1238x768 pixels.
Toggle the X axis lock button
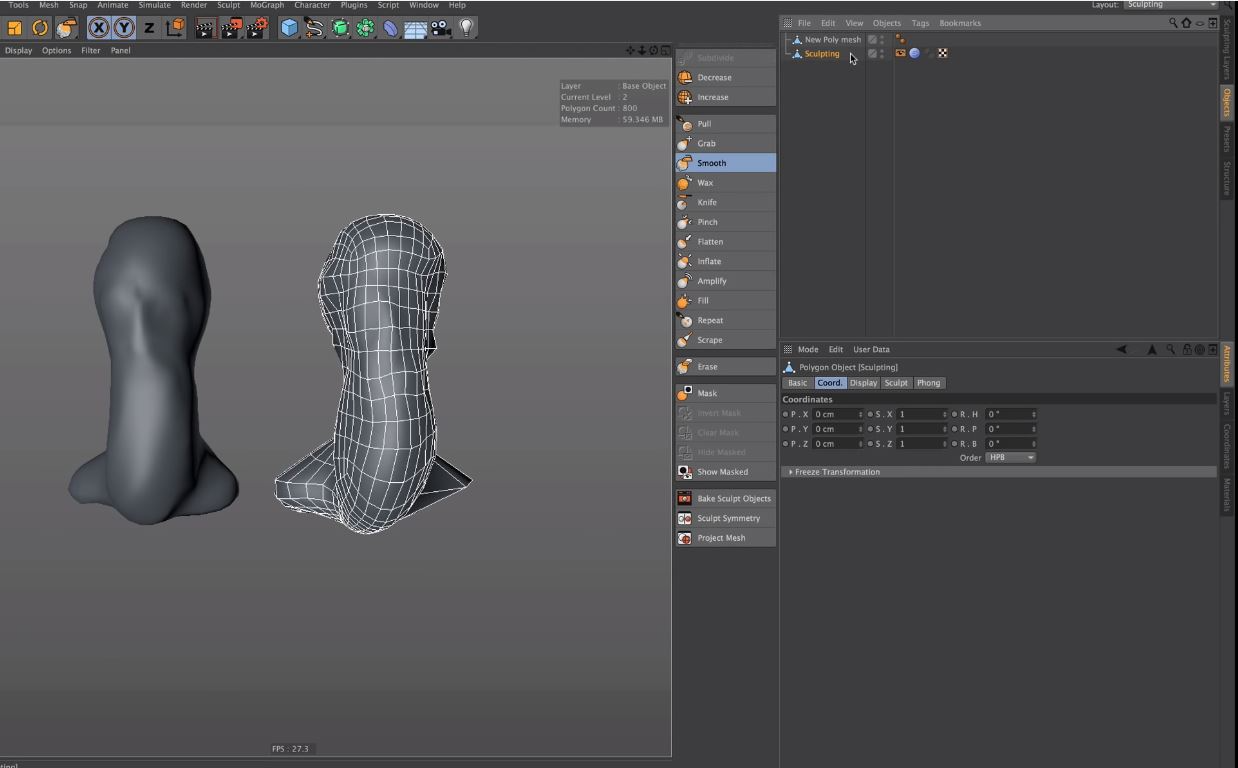98,27
